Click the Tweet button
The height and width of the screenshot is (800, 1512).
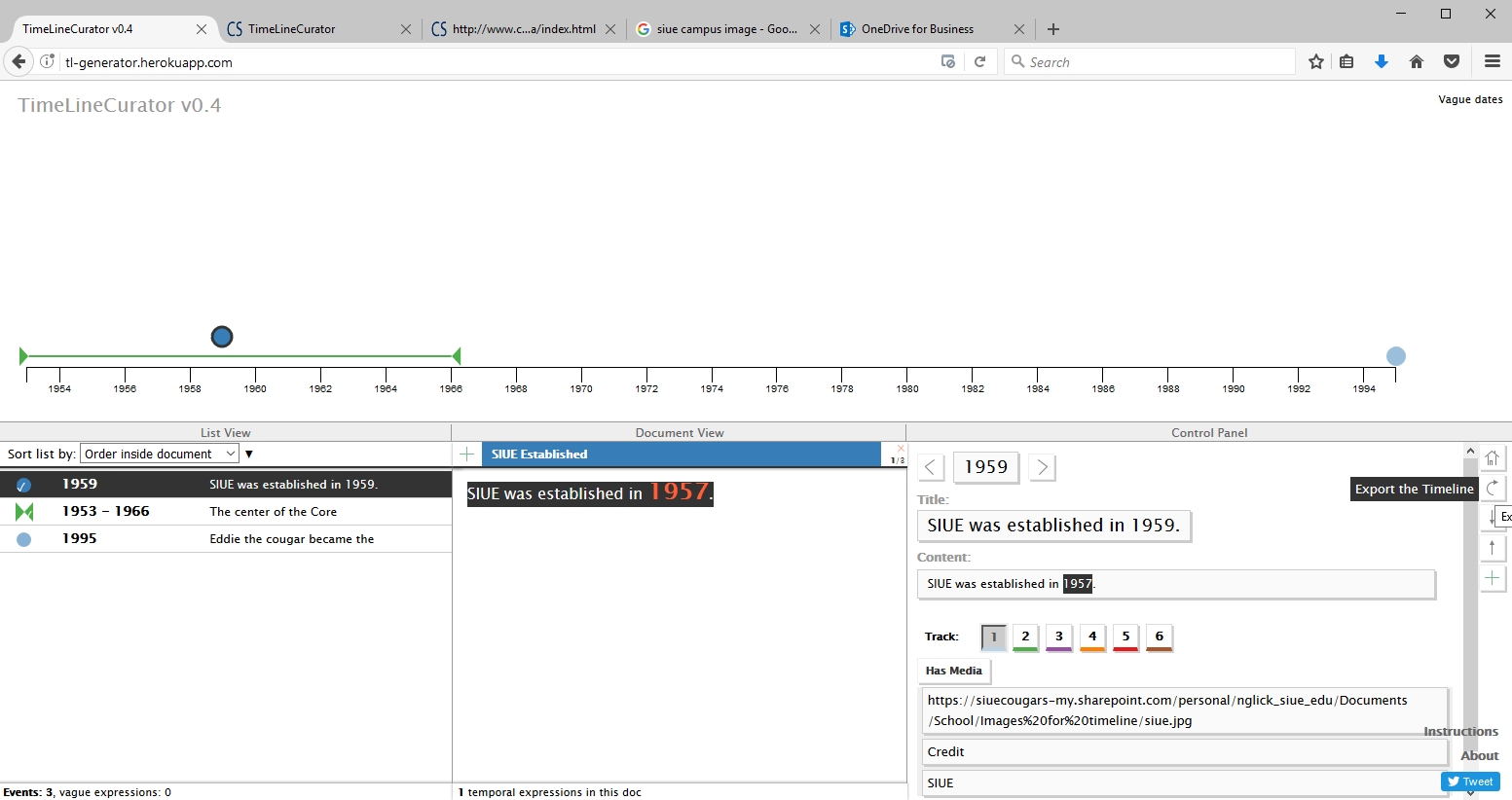tap(1470, 782)
